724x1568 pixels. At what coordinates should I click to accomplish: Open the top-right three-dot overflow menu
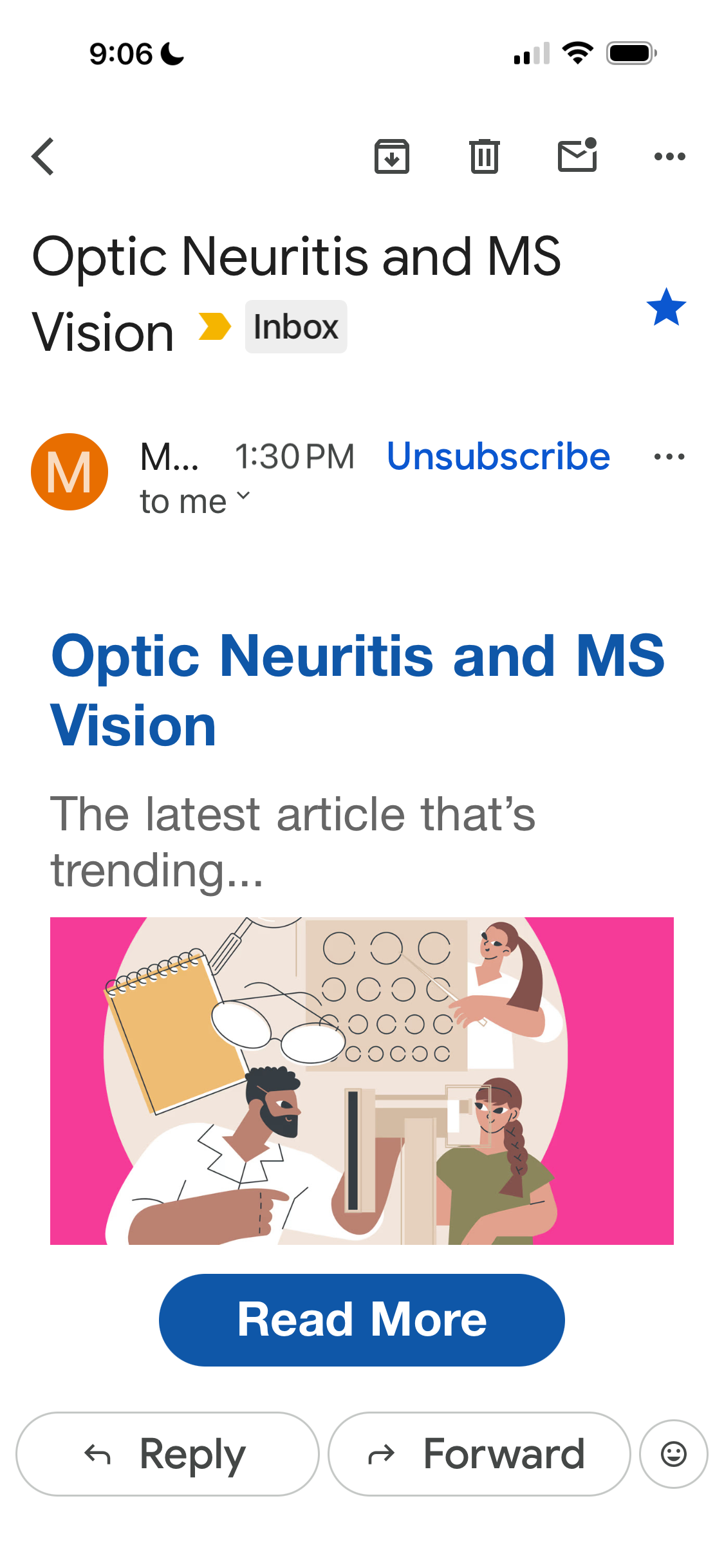[x=670, y=156]
